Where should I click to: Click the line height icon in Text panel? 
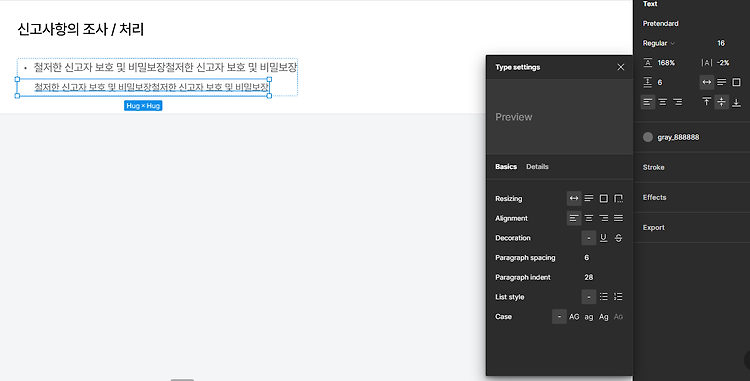tap(648, 63)
